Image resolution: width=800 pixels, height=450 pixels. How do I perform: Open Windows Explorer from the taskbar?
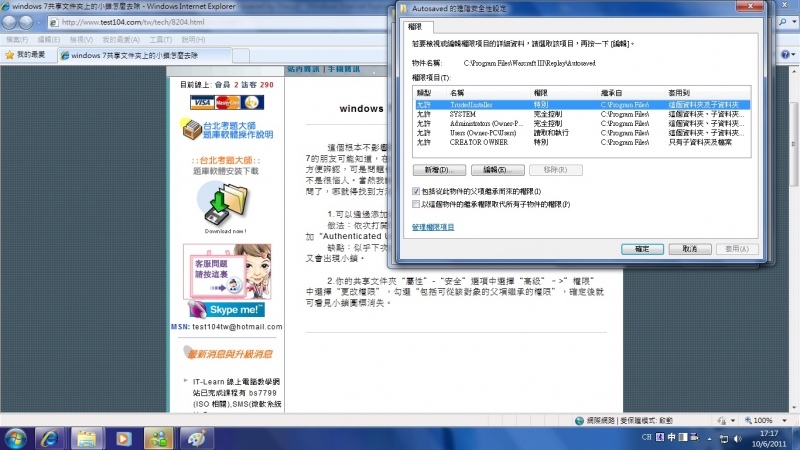pos(86,439)
